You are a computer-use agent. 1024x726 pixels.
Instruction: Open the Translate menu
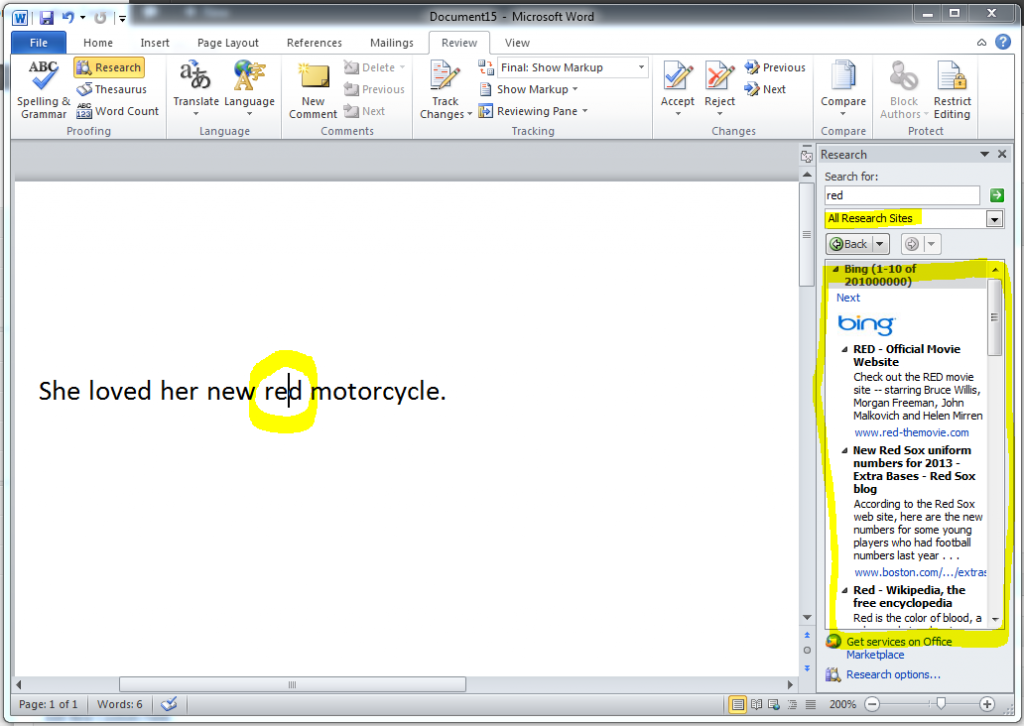point(196,89)
